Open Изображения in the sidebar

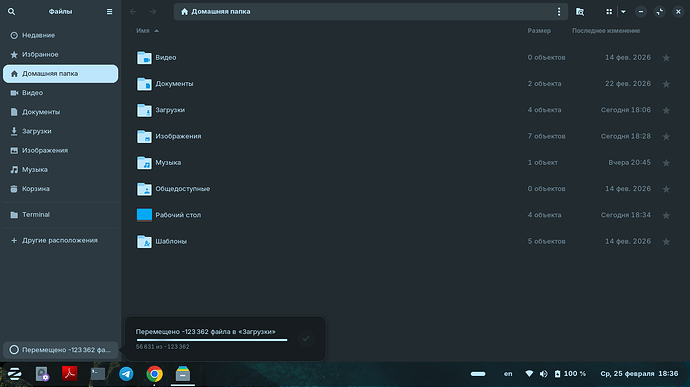tap(60, 151)
